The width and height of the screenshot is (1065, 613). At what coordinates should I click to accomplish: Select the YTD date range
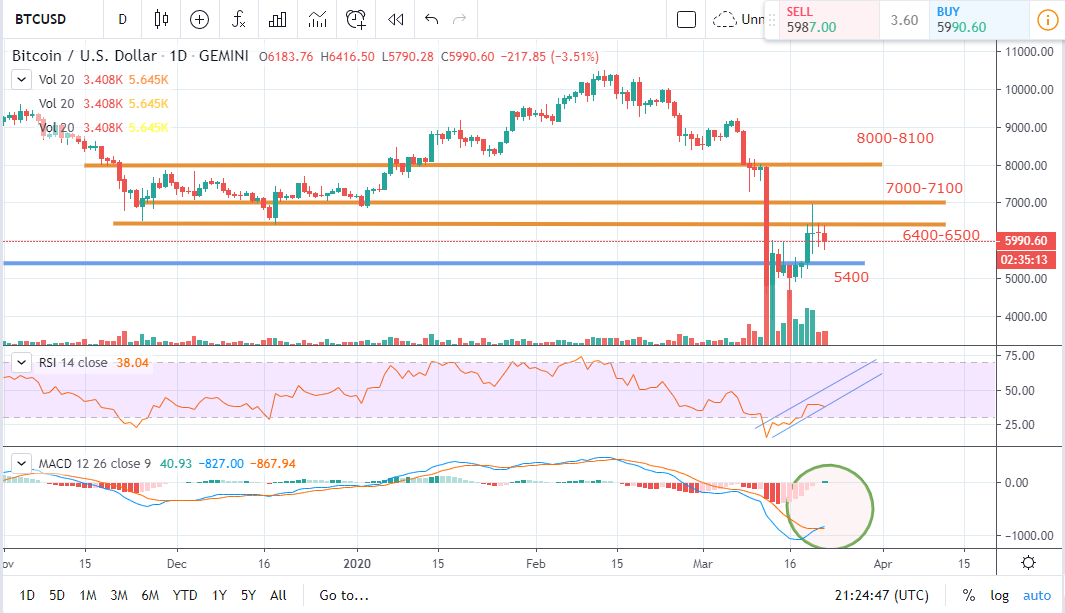[x=185, y=595]
